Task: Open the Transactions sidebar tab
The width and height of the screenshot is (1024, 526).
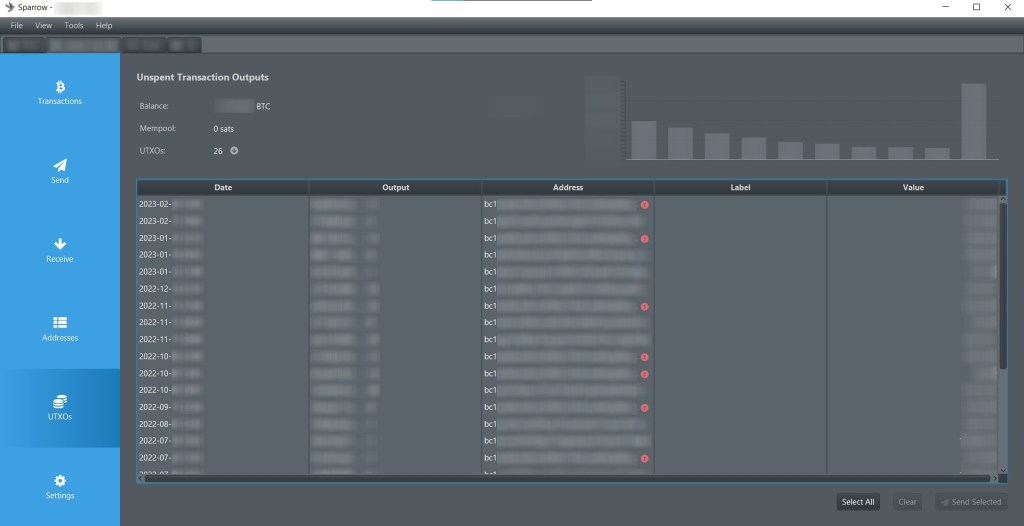Action: [60, 93]
